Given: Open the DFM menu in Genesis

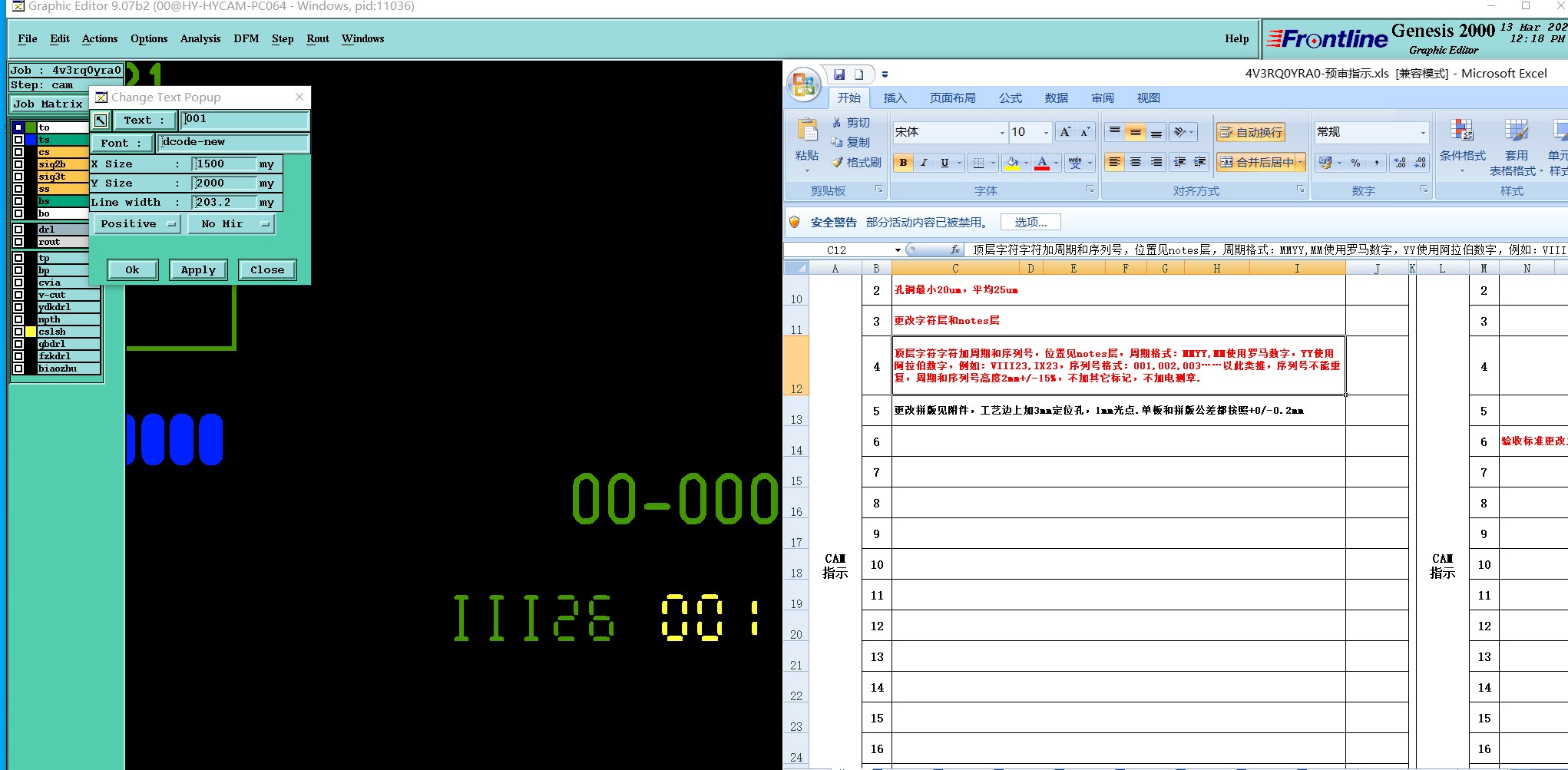Looking at the screenshot, I should (x=246, y=38).
